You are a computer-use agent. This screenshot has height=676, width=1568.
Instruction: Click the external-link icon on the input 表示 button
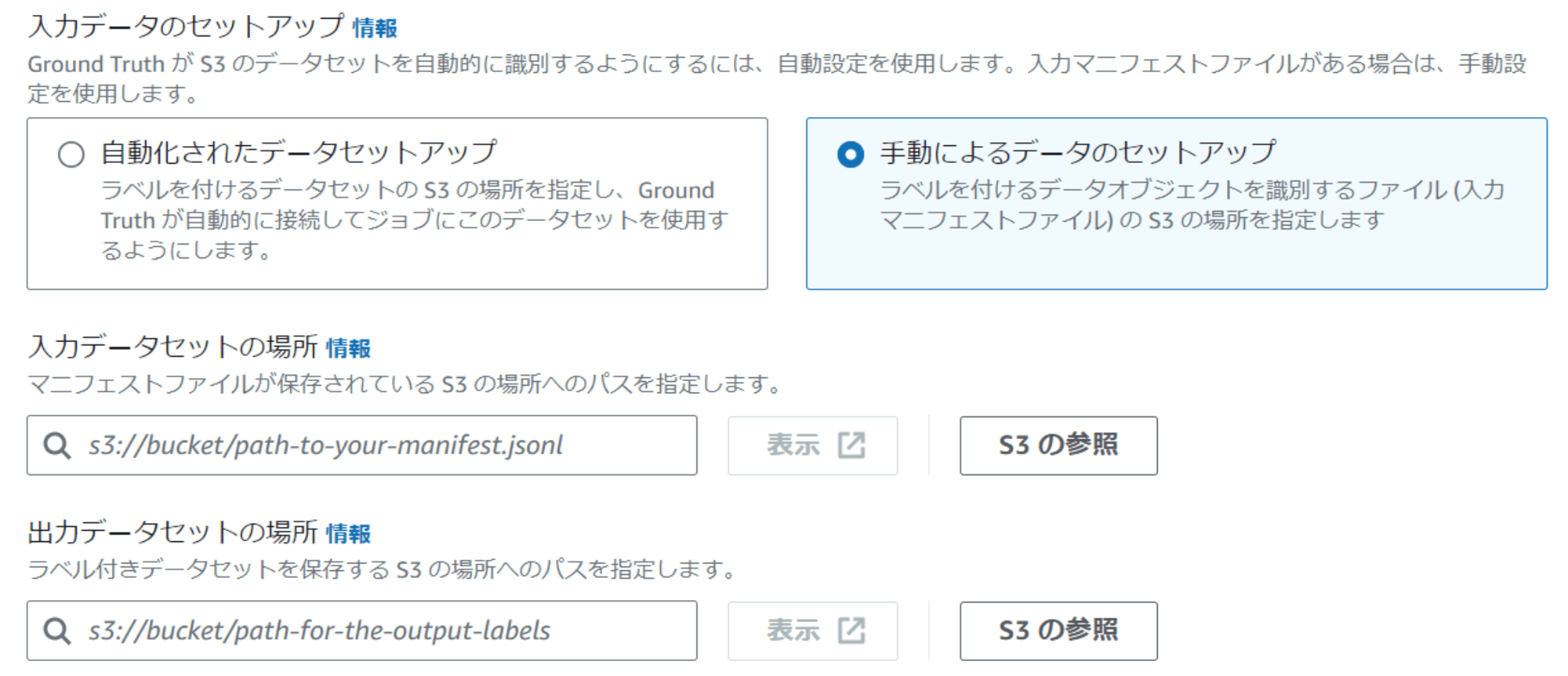[851, 445]
